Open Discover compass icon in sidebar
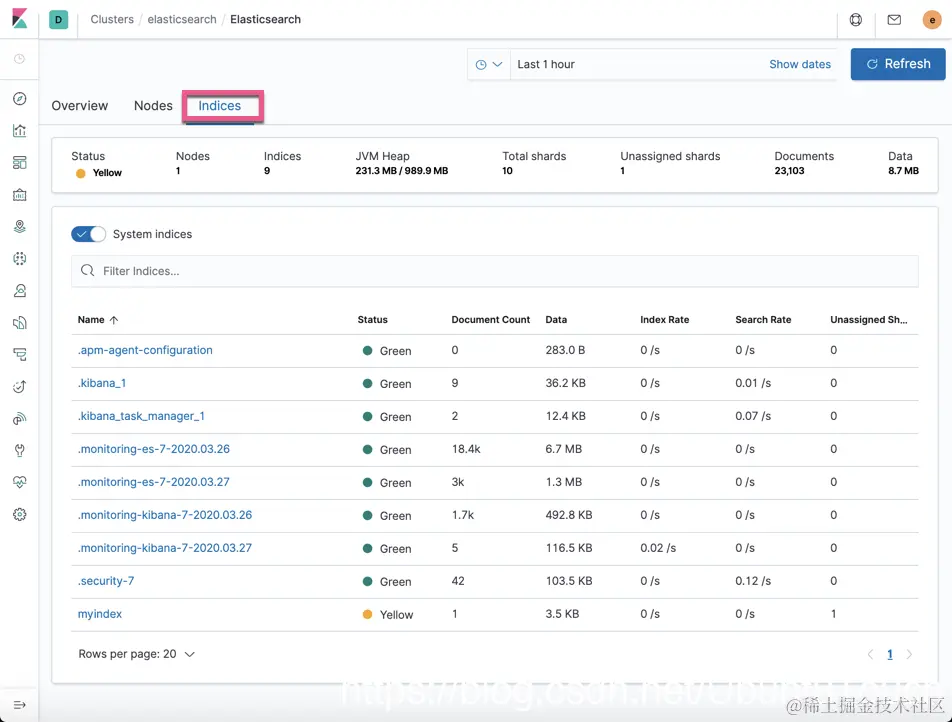The height and width of the screenshot is (722, 952). pyautogui.click(x=19, y=98)
